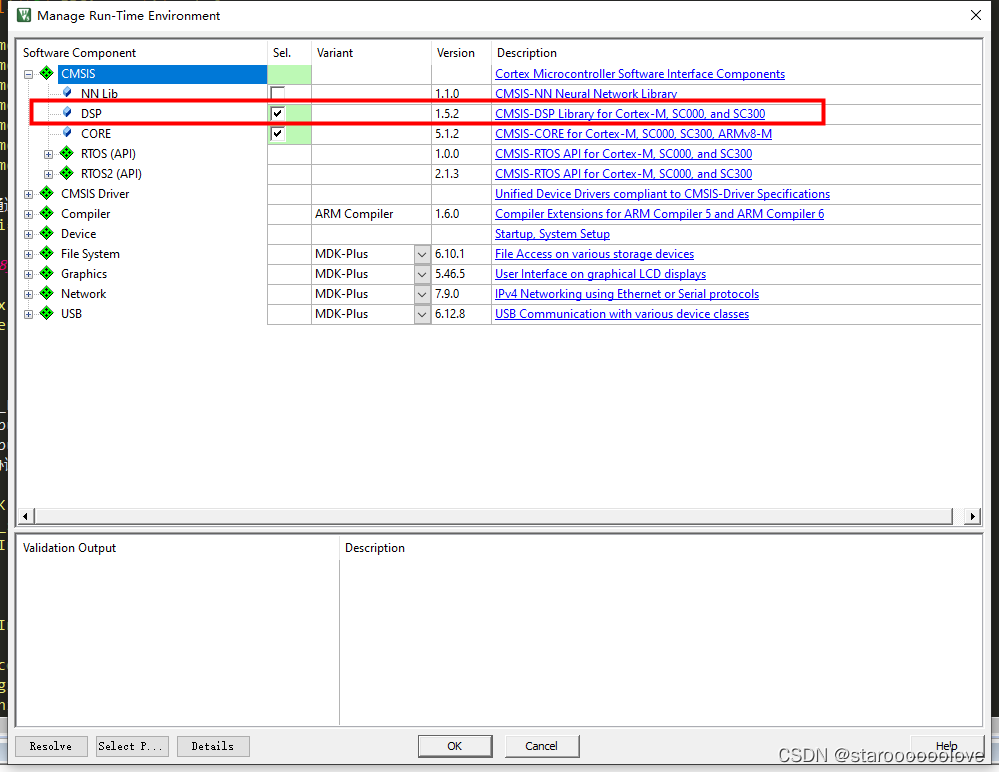999x772 pixels.
Task: Click the Resolve button
Action: click(50, 746)
